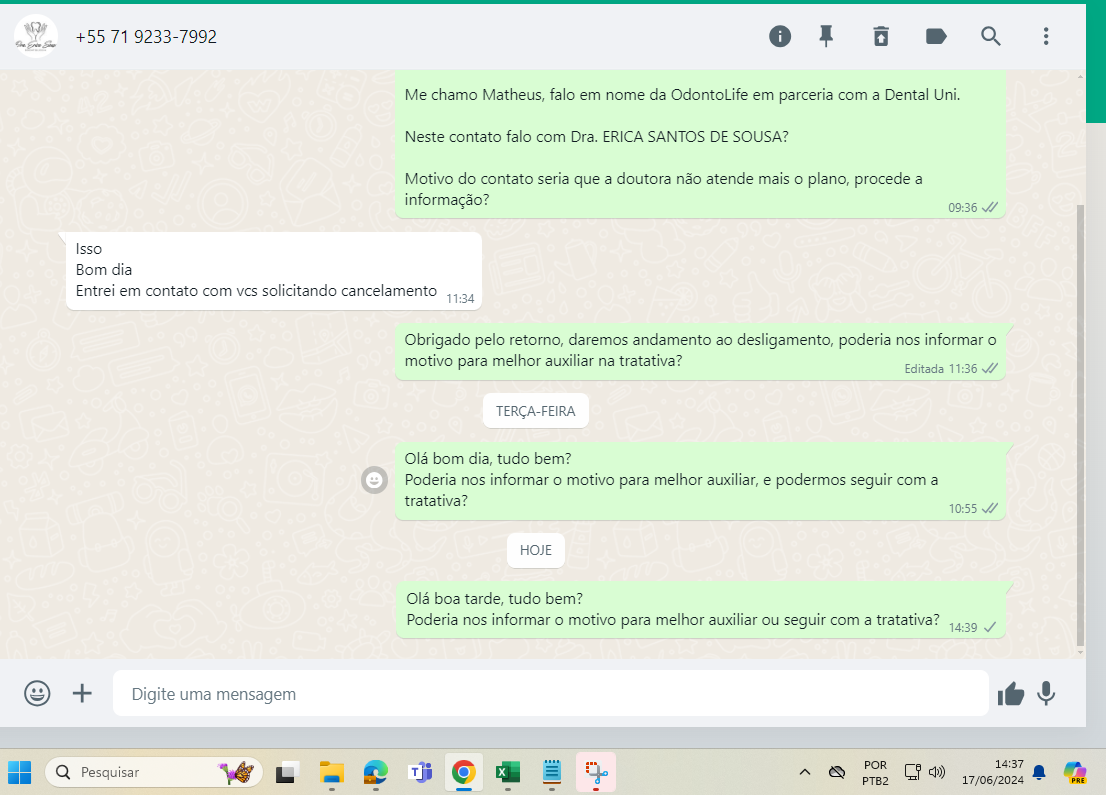Click contact number +55 71 9233-7992

(x=146, y=37)
